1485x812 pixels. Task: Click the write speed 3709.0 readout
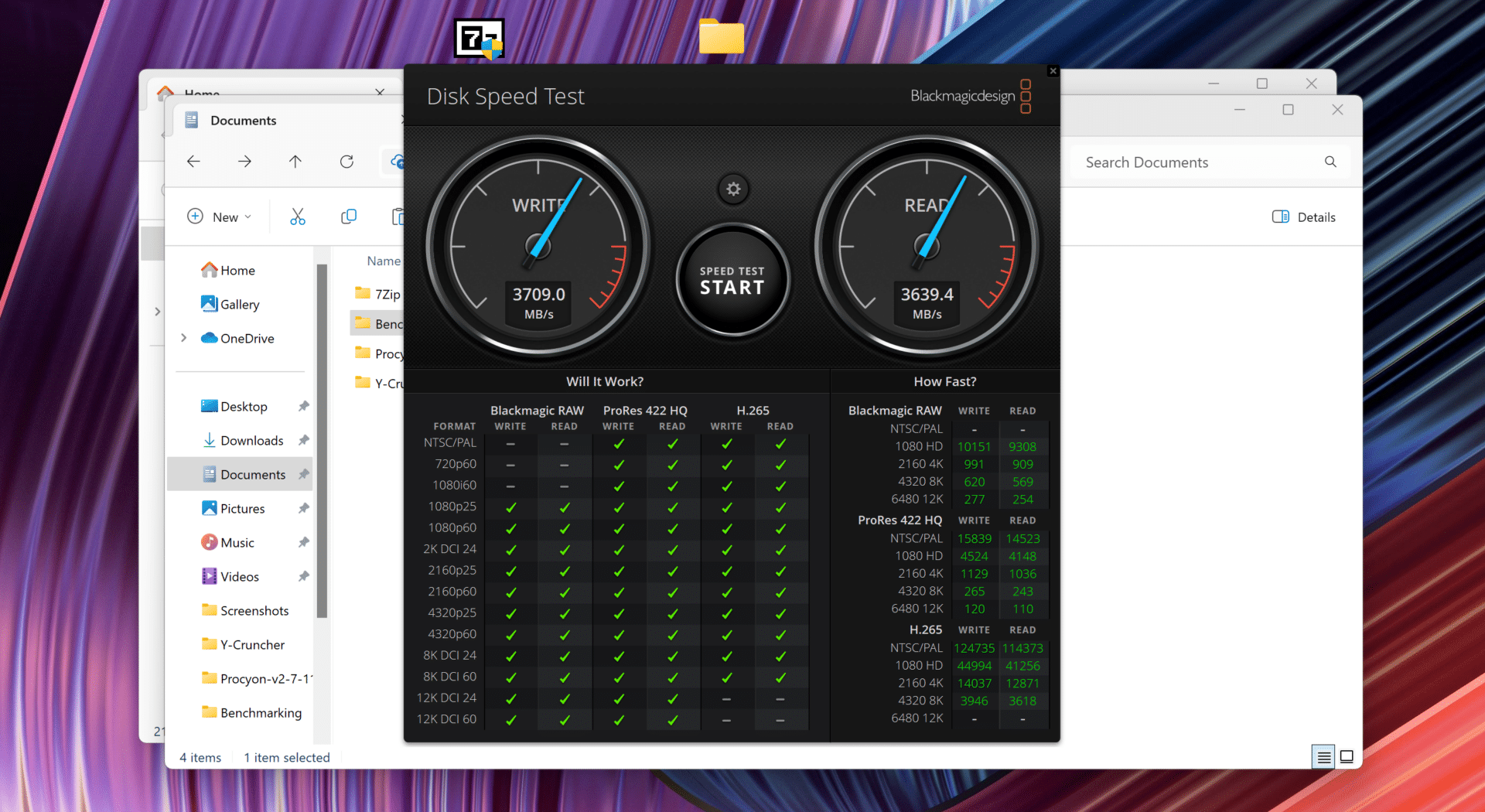538,302
